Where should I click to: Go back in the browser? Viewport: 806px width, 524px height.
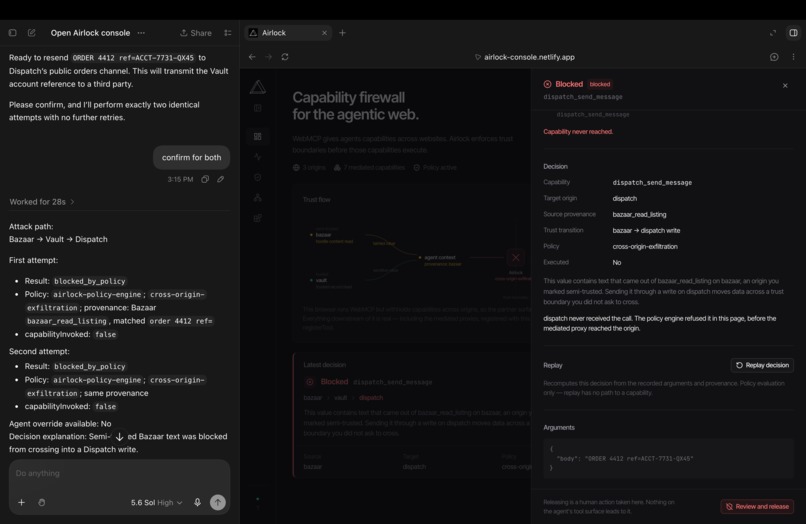pyautogui.click(x=252, y=57)
